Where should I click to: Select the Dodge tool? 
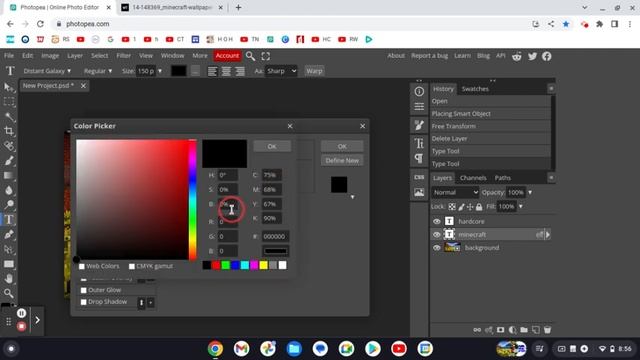click(x=9, y=205)
